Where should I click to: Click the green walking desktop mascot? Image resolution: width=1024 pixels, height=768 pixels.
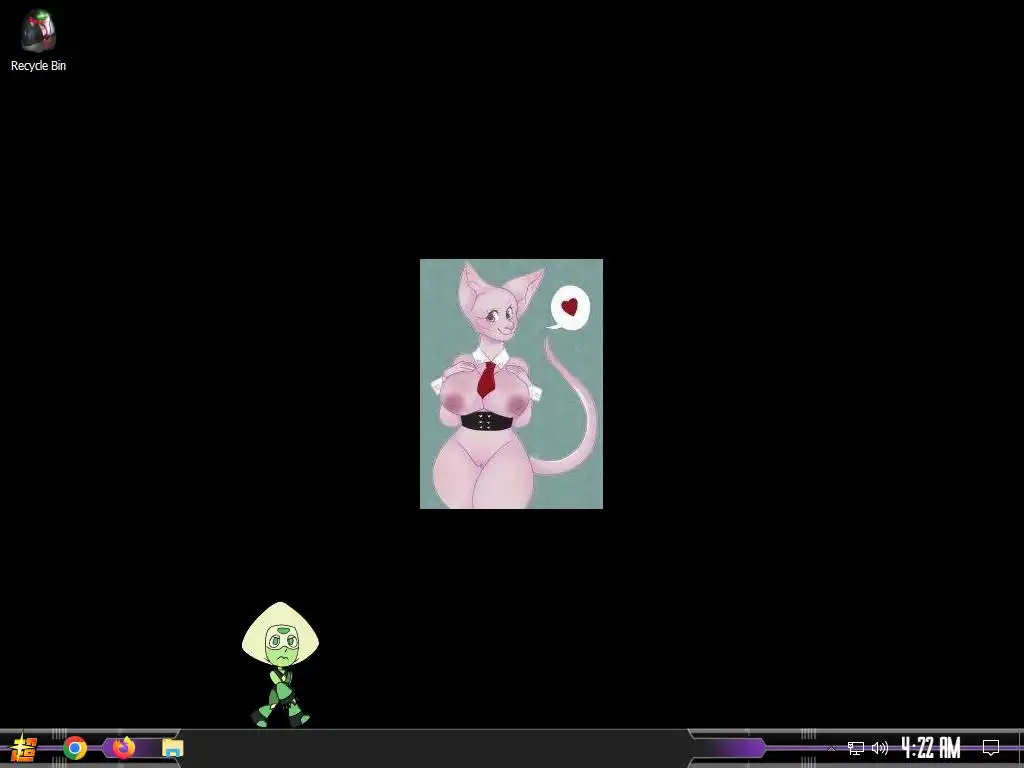point(280,664)
